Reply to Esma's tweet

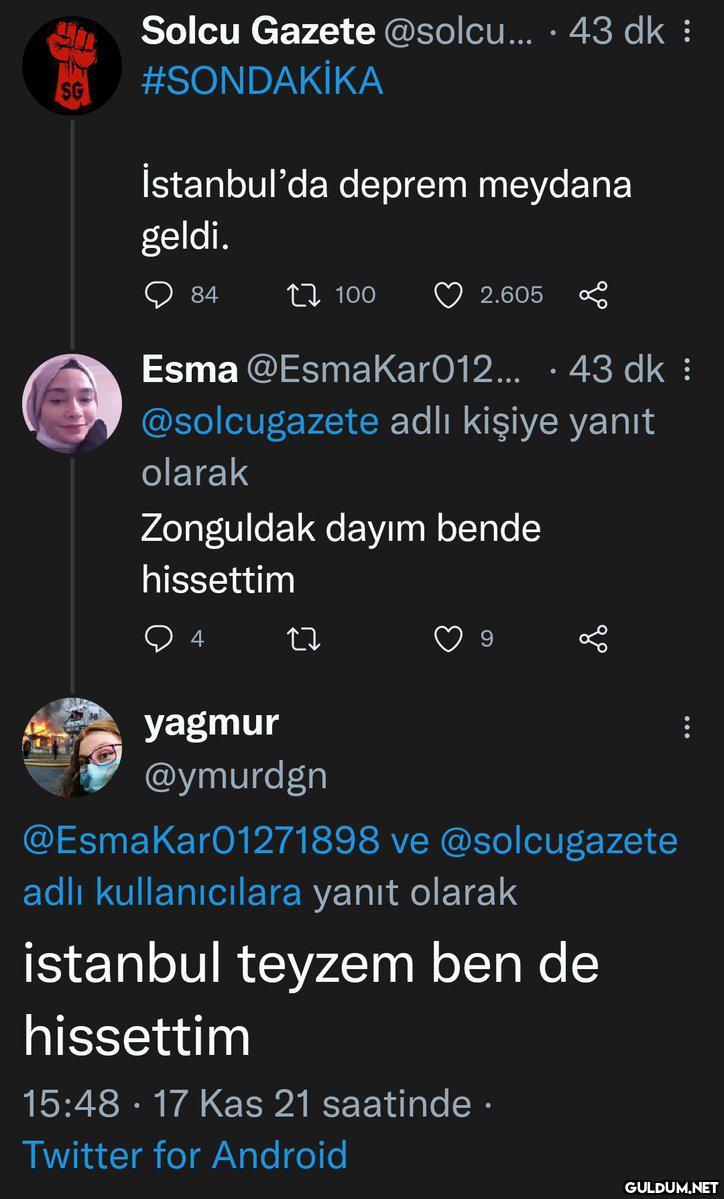[x=160, y=638]
